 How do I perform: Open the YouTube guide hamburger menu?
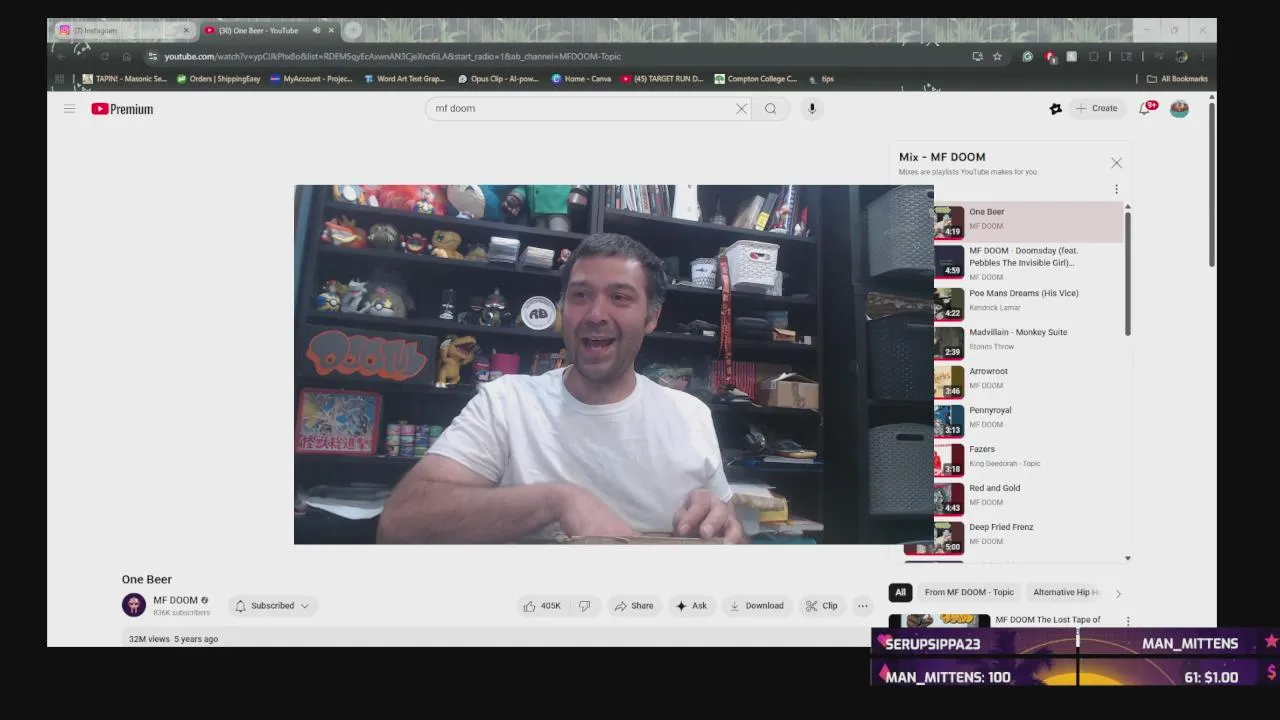point(69,108)
